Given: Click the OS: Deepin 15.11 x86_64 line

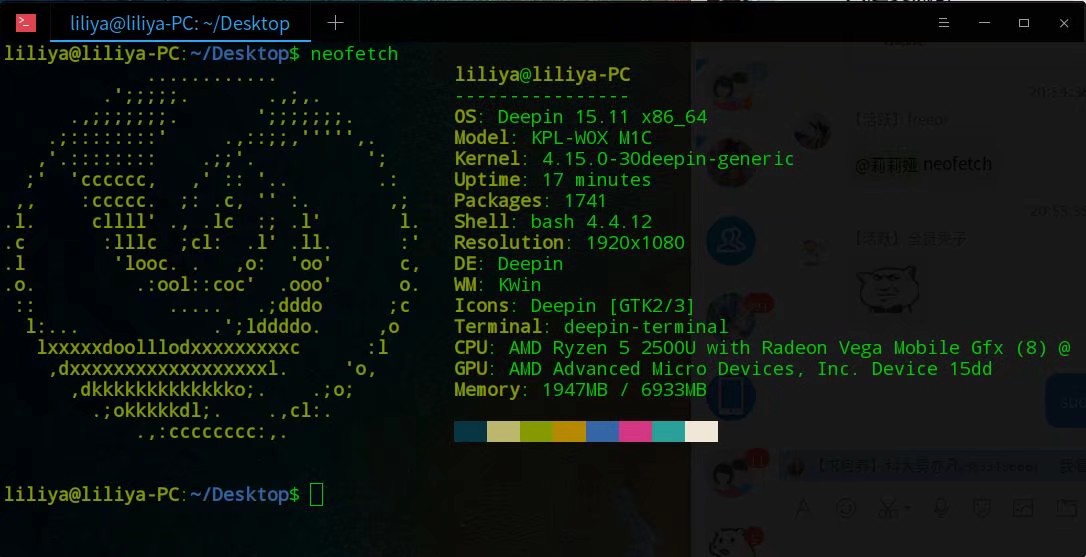Looking at the screenshot, I should pyautogui.click(x=580, y=116).
